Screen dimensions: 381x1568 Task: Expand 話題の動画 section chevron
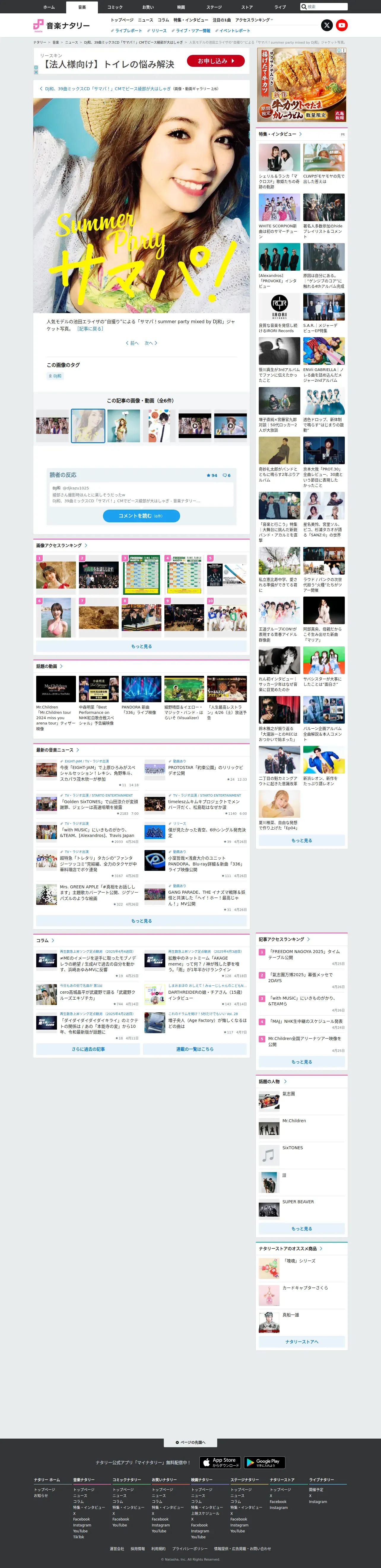point(61,666)
